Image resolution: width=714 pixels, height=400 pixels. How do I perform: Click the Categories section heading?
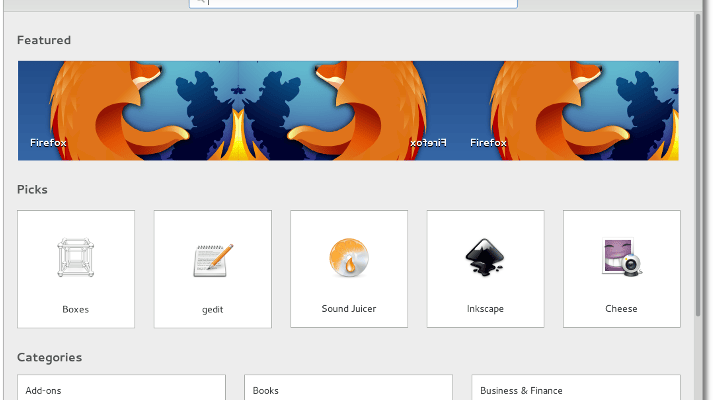pyautogui.click(x=50, y=358)
